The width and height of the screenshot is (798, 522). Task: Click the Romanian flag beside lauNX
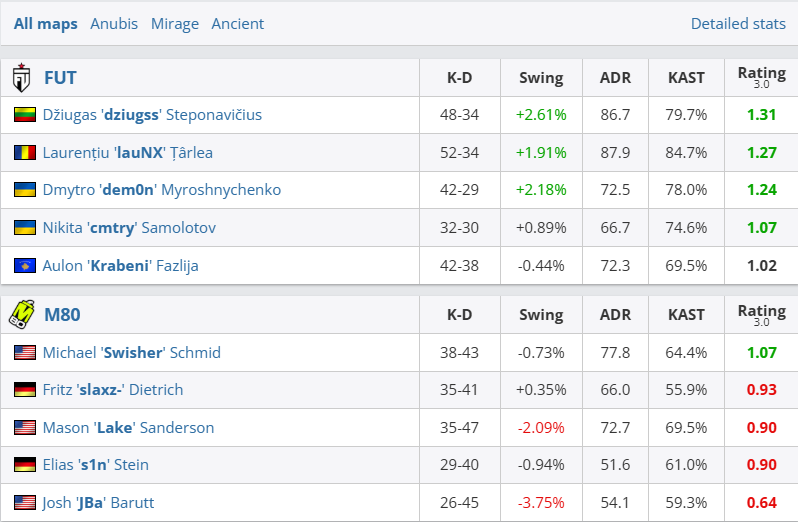(25, 153)
